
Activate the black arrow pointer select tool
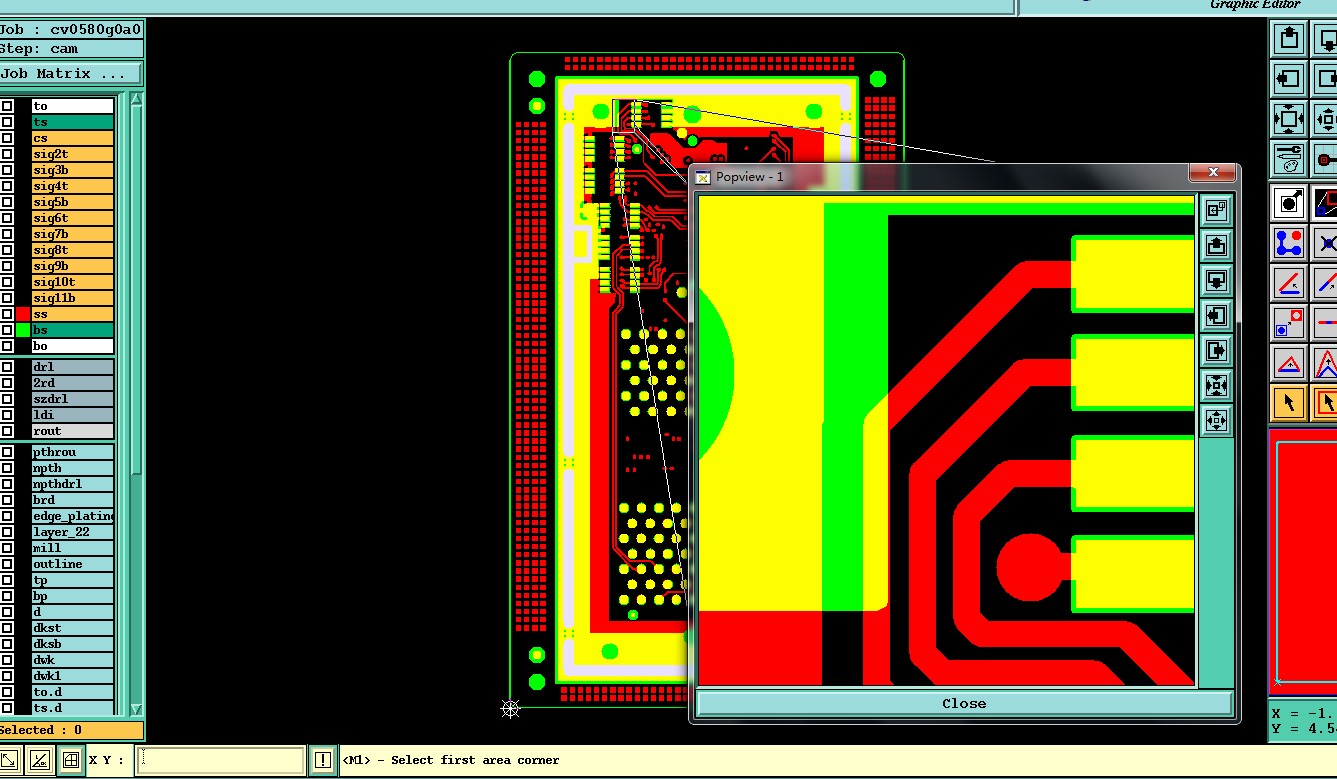[1289, 403]
